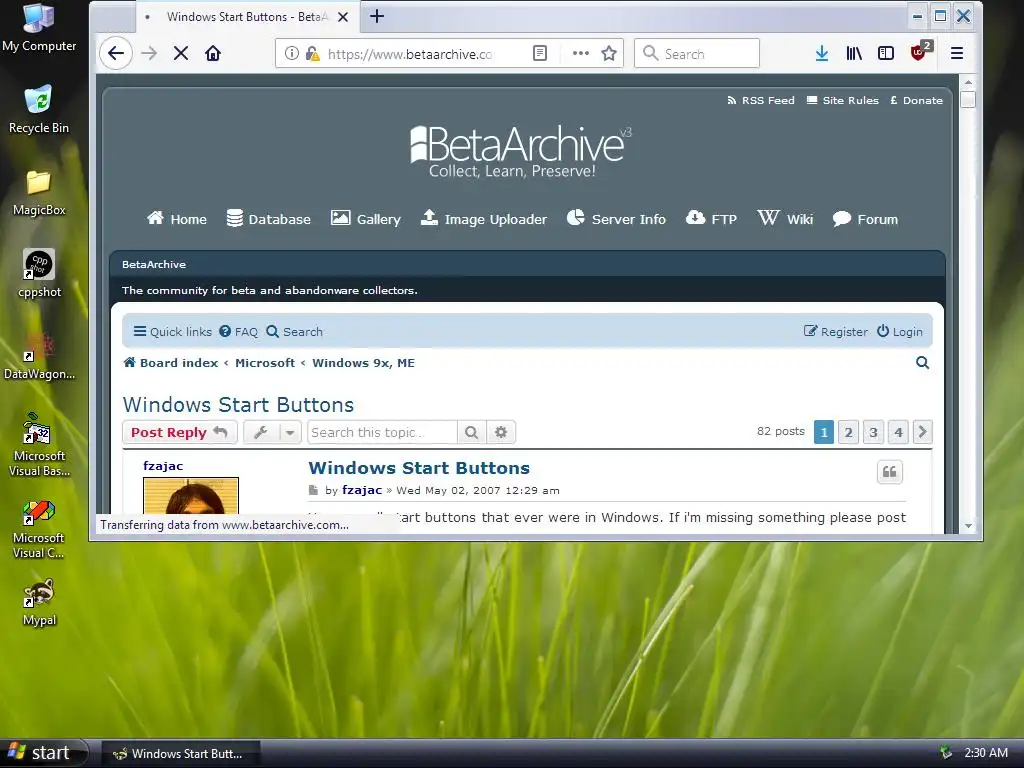Screen dimensions: 1024x768
Task: Go to page 2 of the topic
Action: coord(848,432)
